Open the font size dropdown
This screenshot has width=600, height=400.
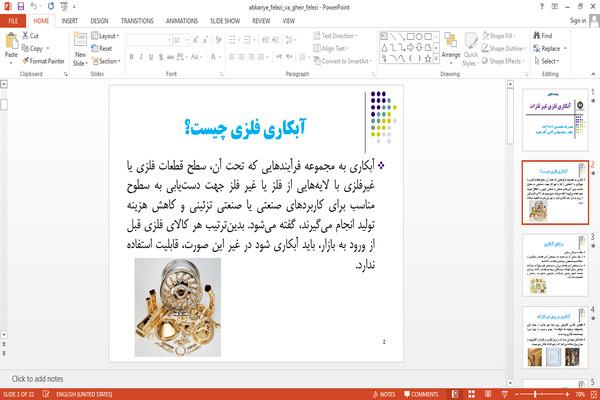pos(187,40)
